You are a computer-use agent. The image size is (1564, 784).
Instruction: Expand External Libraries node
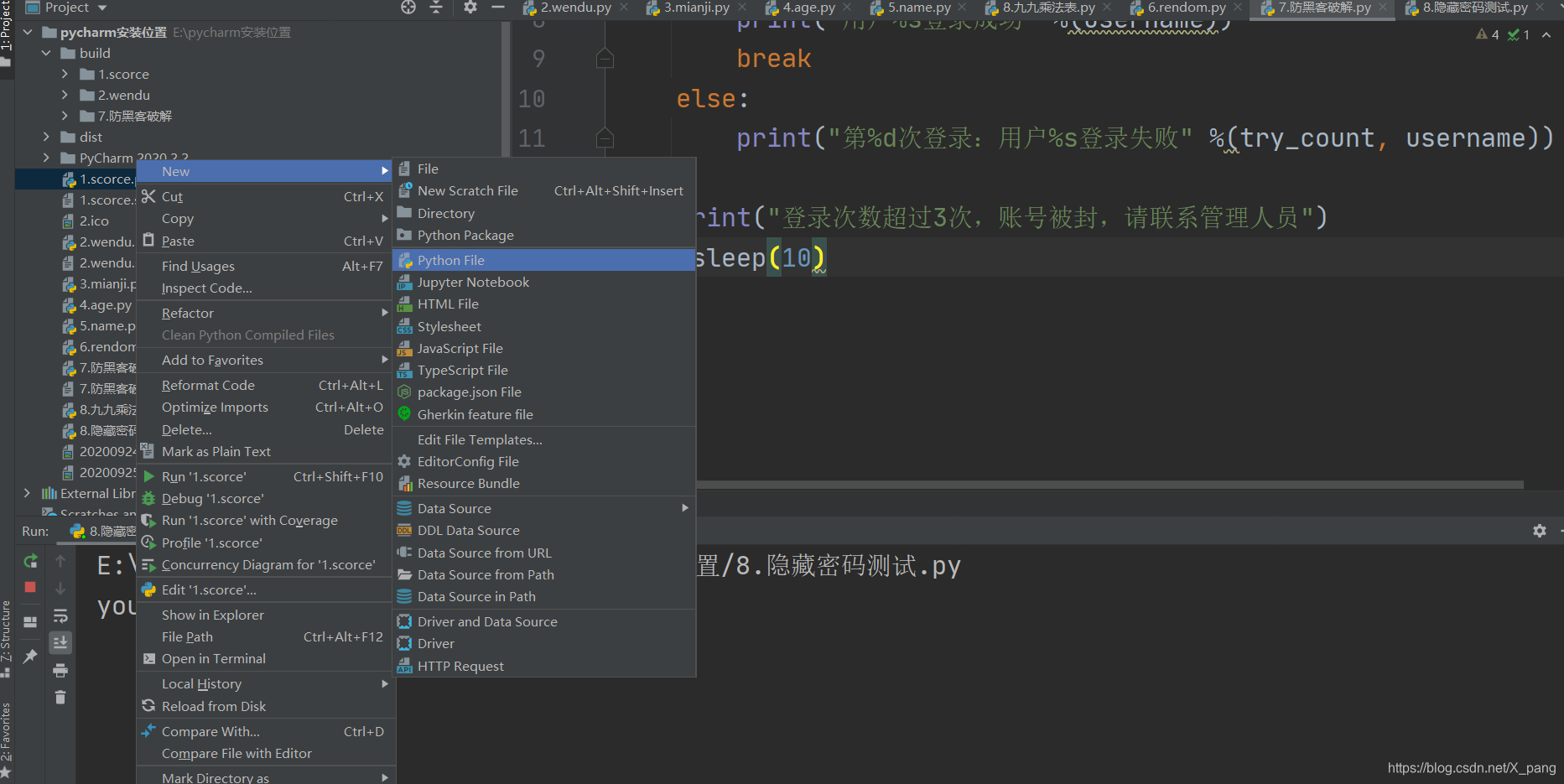(28, 493)
